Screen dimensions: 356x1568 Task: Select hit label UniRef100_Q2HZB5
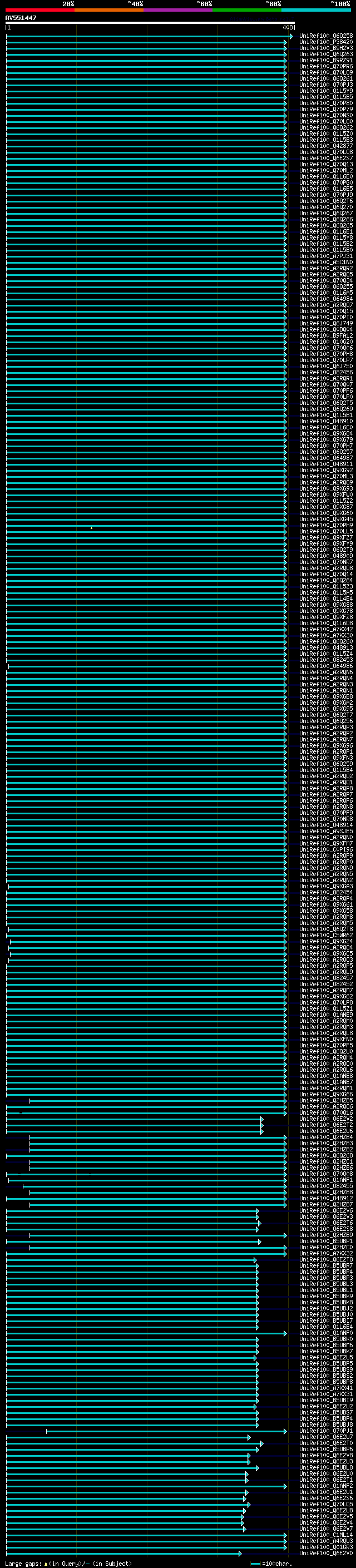pyautogui.click(x=326, y=1101)
